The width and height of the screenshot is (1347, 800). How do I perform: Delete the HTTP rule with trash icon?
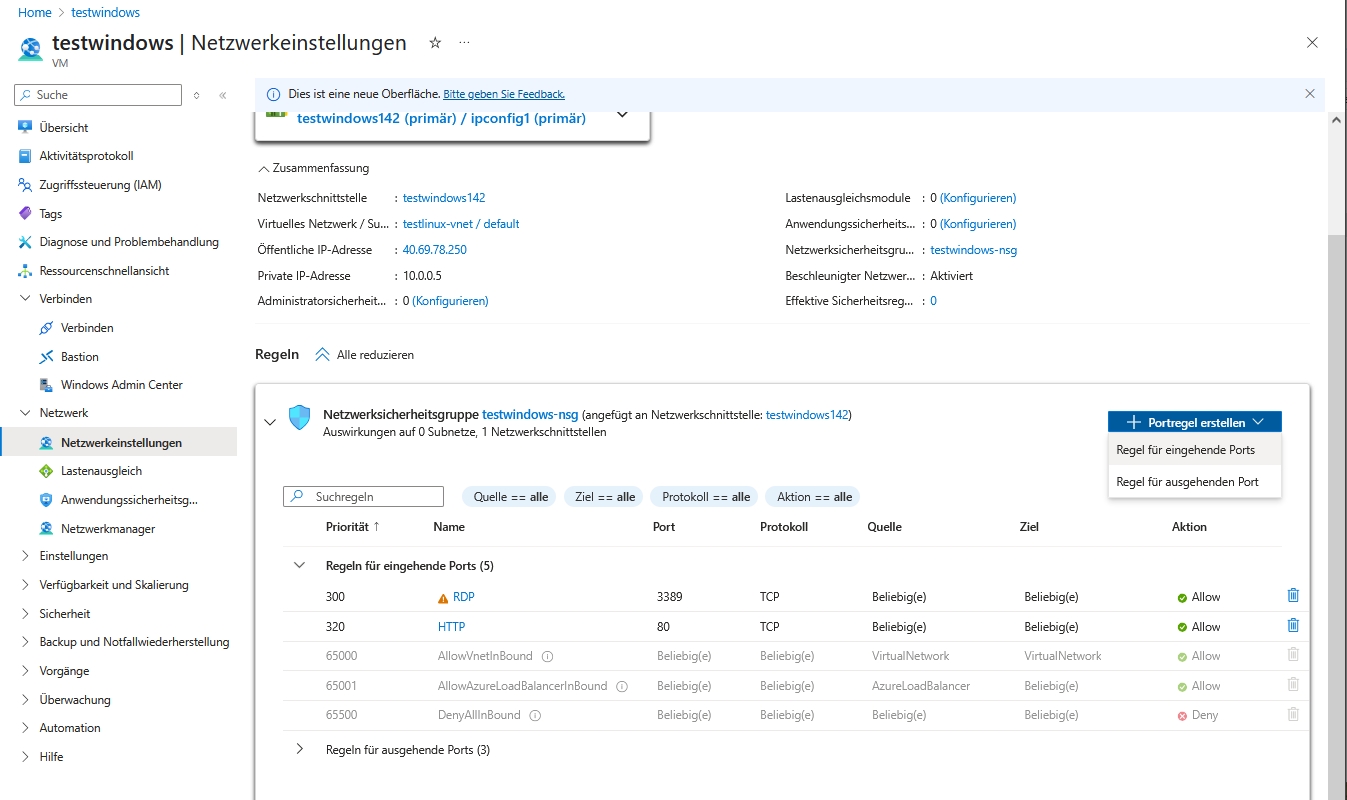tap(1293, 626)
